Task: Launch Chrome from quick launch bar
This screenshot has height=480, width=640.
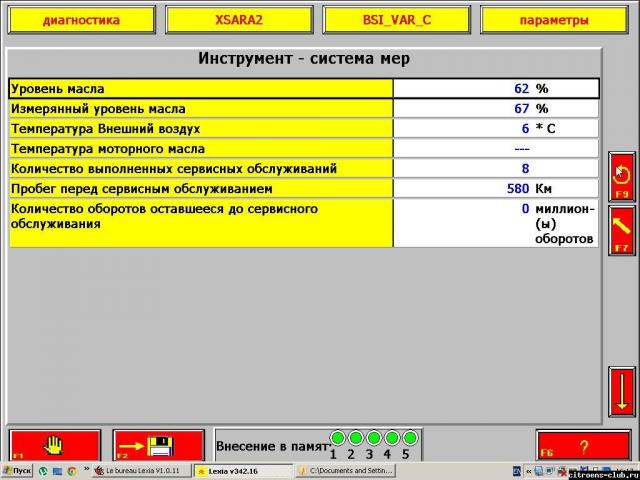Action: tap(72, 471)
